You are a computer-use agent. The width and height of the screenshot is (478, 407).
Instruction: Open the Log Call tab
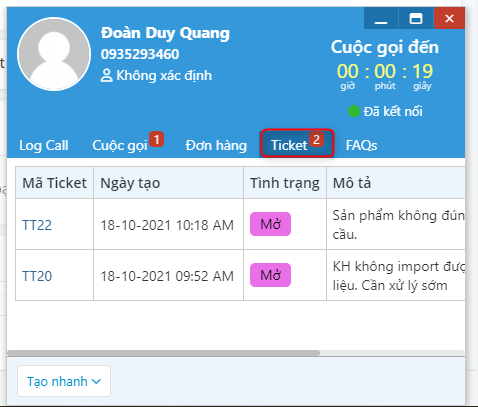[x=44, y=145]
